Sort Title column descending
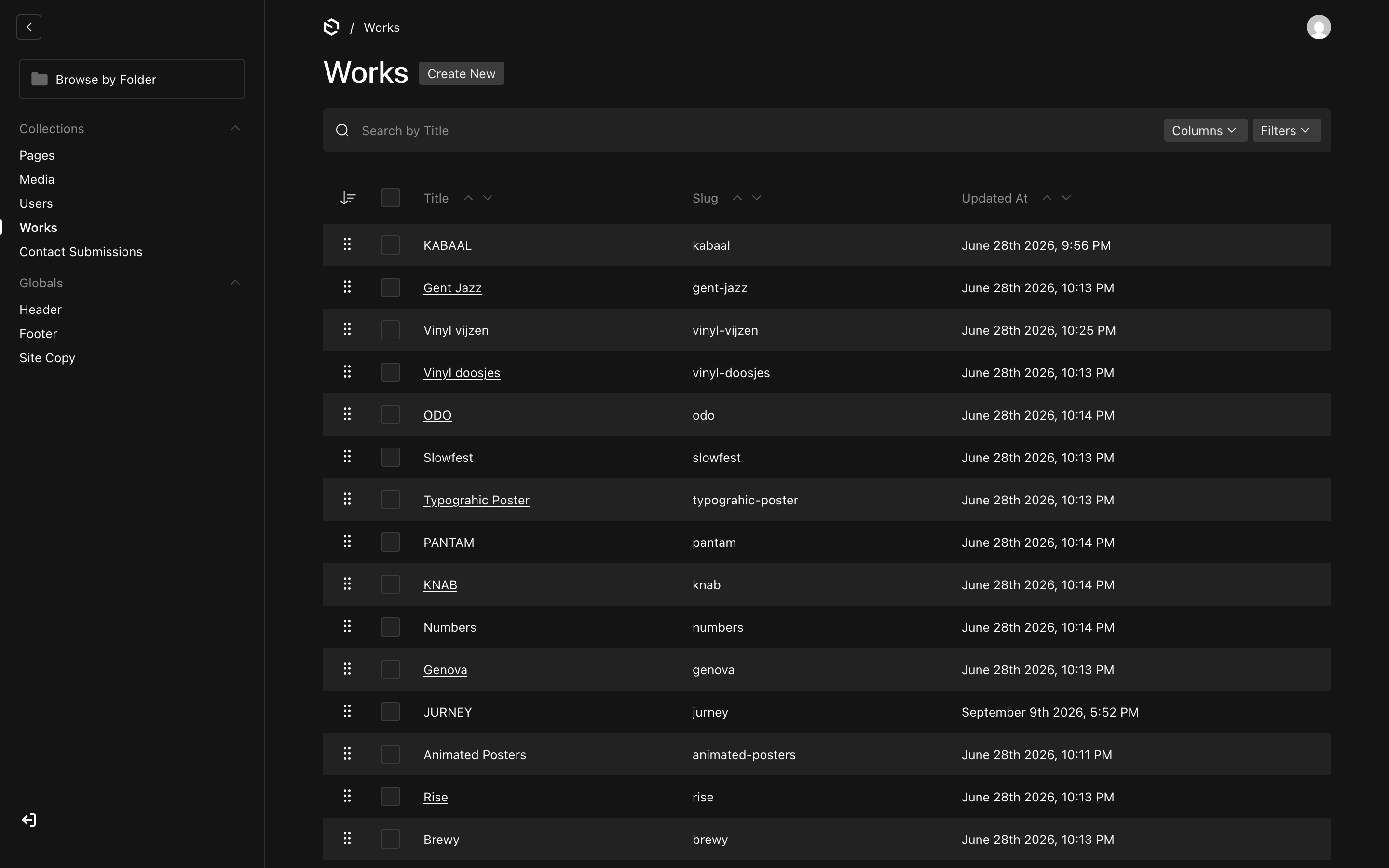 click(488, 198)
